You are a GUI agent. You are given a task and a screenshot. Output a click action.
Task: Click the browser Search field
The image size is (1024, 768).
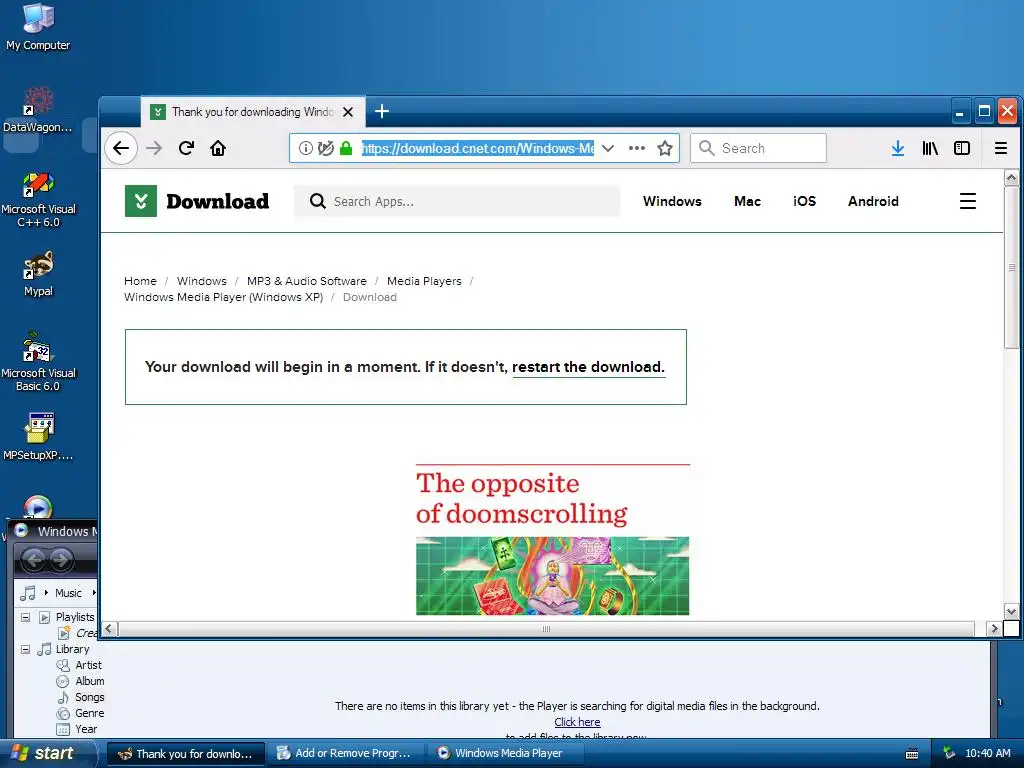(758, 148)
